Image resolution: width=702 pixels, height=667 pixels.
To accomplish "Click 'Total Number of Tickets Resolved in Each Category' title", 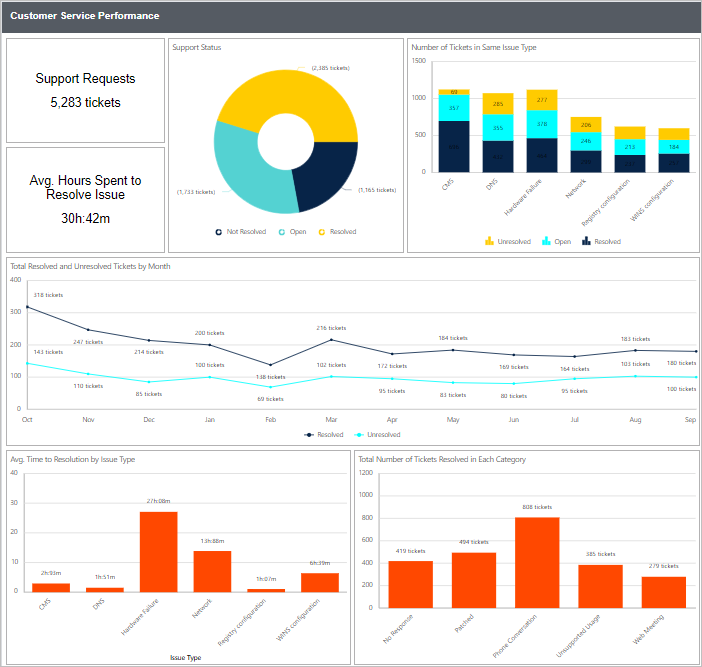I will pos(442,459).
